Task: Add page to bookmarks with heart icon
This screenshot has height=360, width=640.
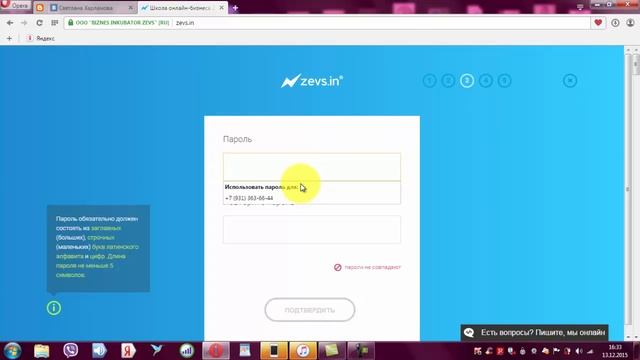Action: coord(598,23)
